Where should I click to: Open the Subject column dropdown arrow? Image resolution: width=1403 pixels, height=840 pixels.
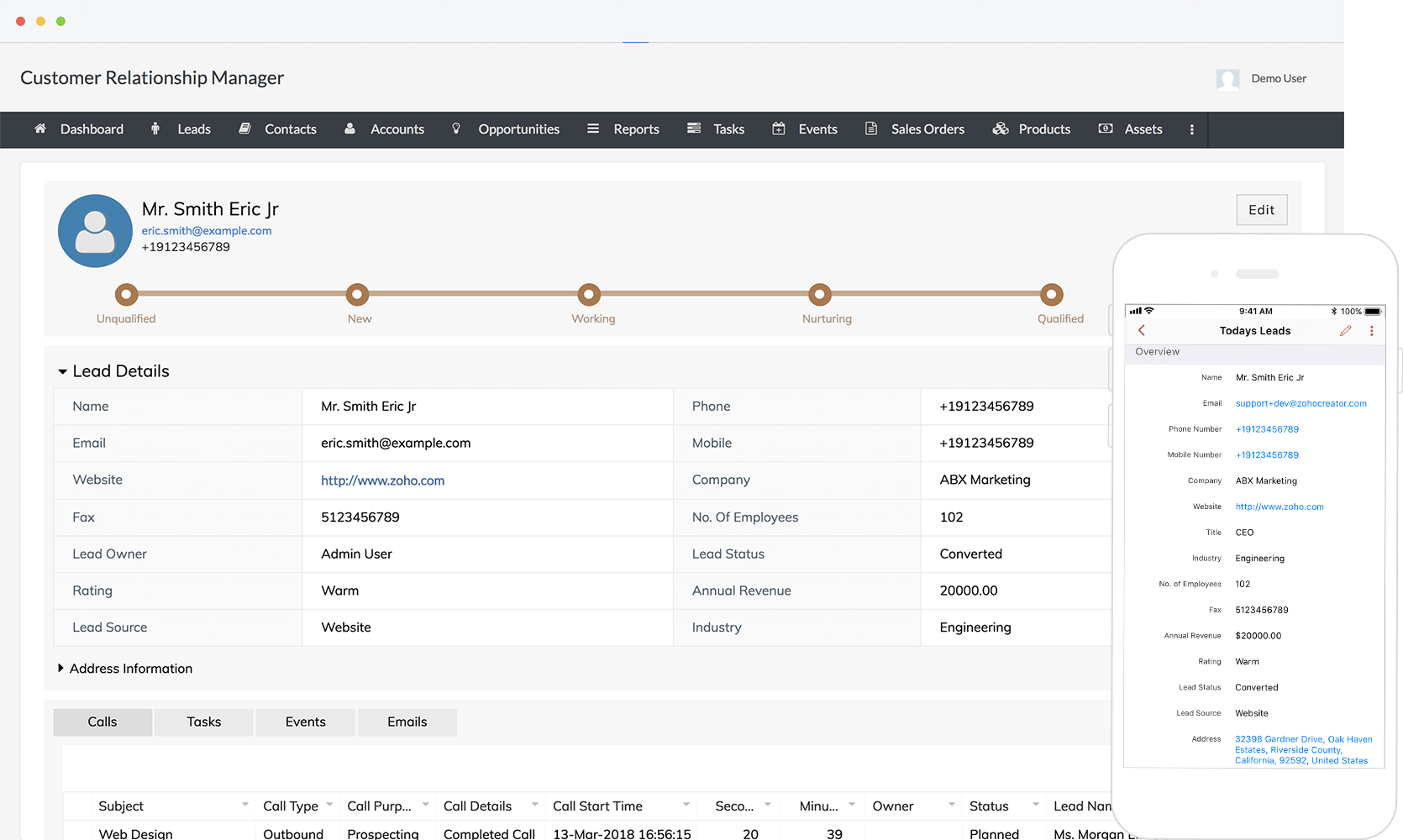point(244,805)
